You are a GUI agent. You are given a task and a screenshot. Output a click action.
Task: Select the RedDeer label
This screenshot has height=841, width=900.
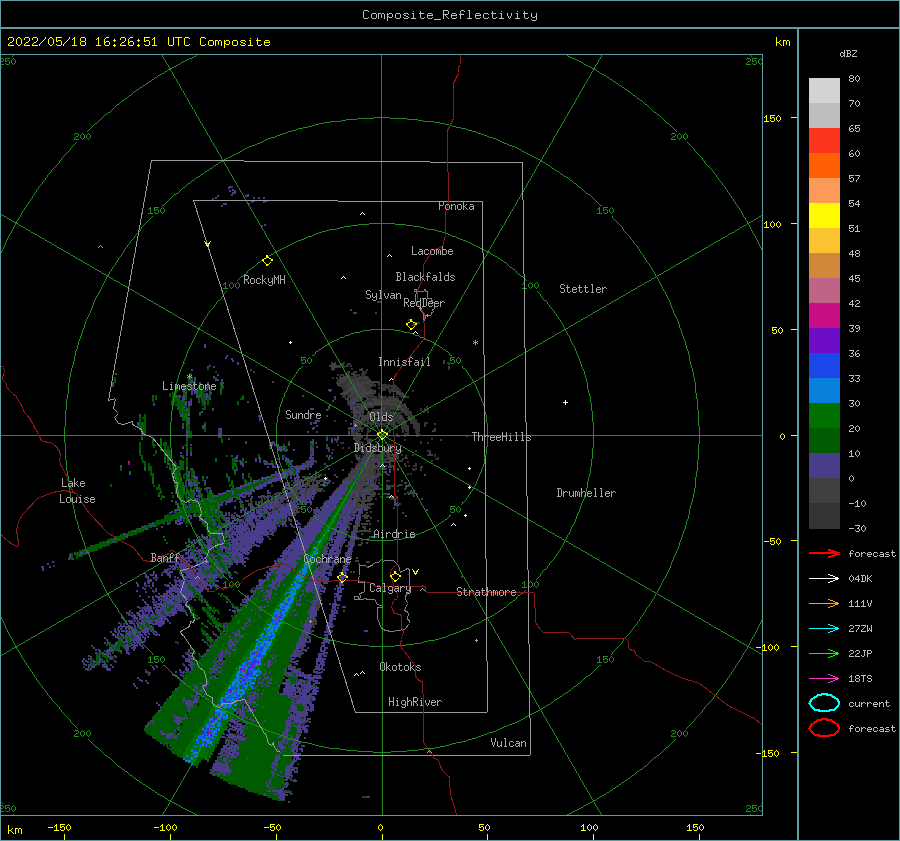pyautogui.click(x=424, y=303)
